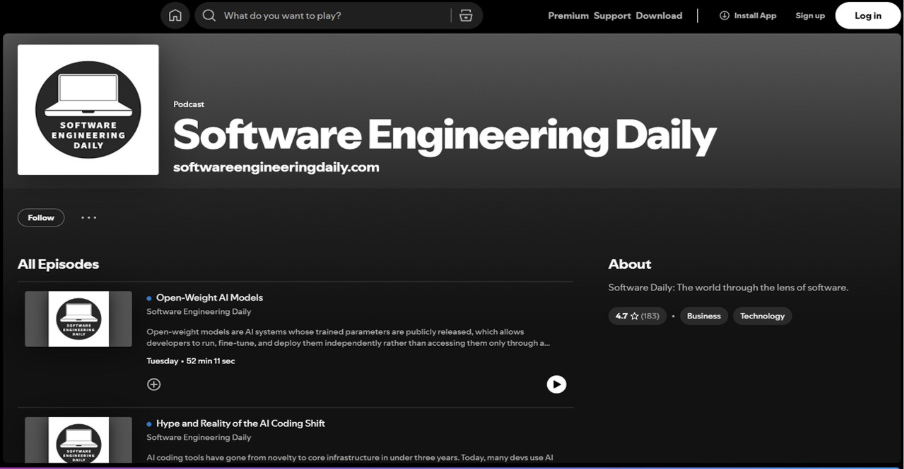Screen dimensions: 904x469
Task: Click the large podcast cover art
Action: coord(88,110)
